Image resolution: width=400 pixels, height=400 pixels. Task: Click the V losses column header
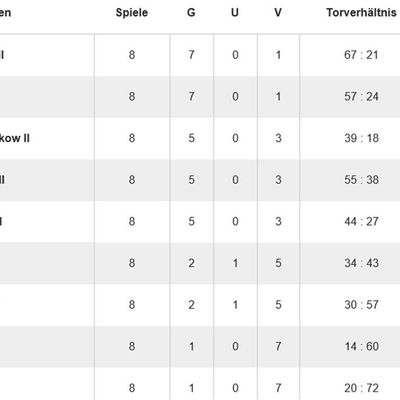pyautogui.click(x=278, y=13)
